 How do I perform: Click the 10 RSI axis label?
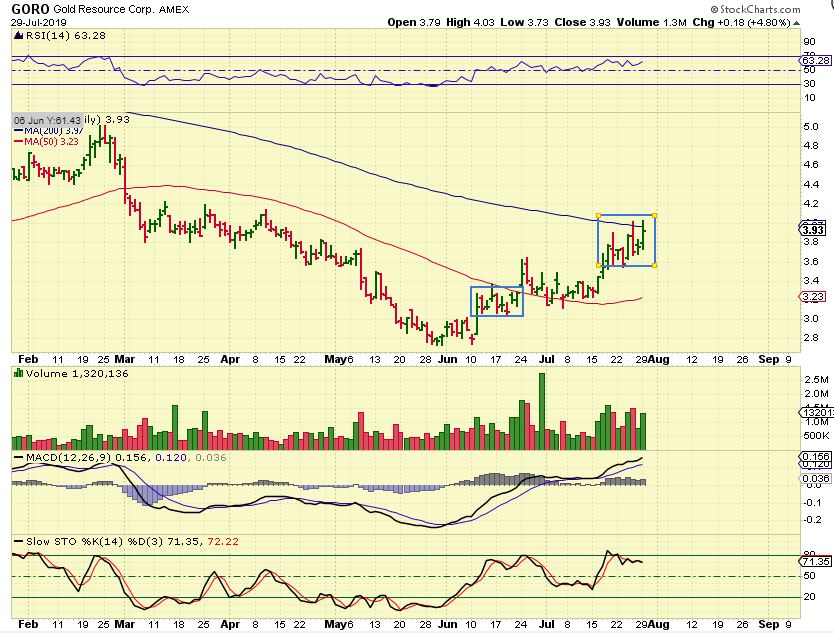point(810,97)
